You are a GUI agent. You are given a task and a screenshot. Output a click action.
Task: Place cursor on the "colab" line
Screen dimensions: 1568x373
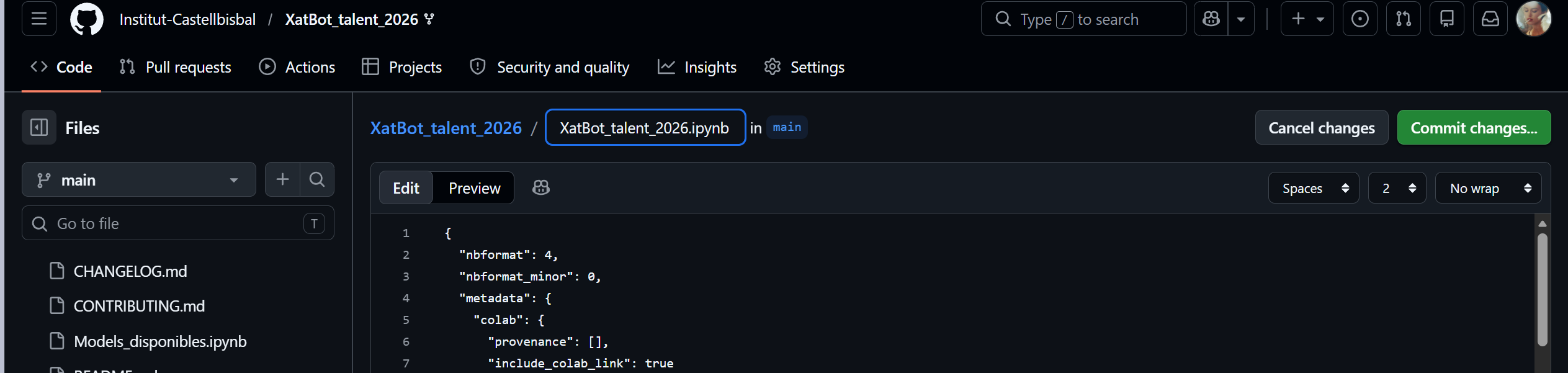(509, 320)
